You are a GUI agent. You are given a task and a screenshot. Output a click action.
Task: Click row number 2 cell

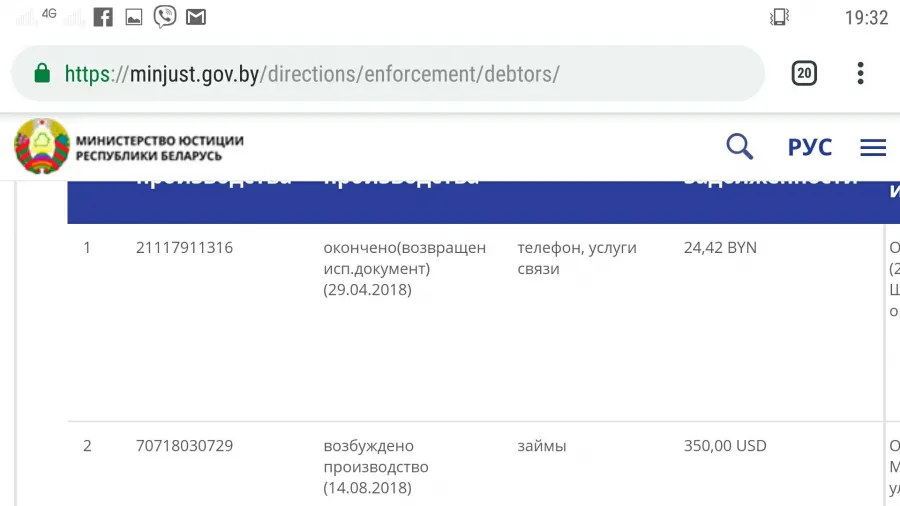tap(87, 446)
